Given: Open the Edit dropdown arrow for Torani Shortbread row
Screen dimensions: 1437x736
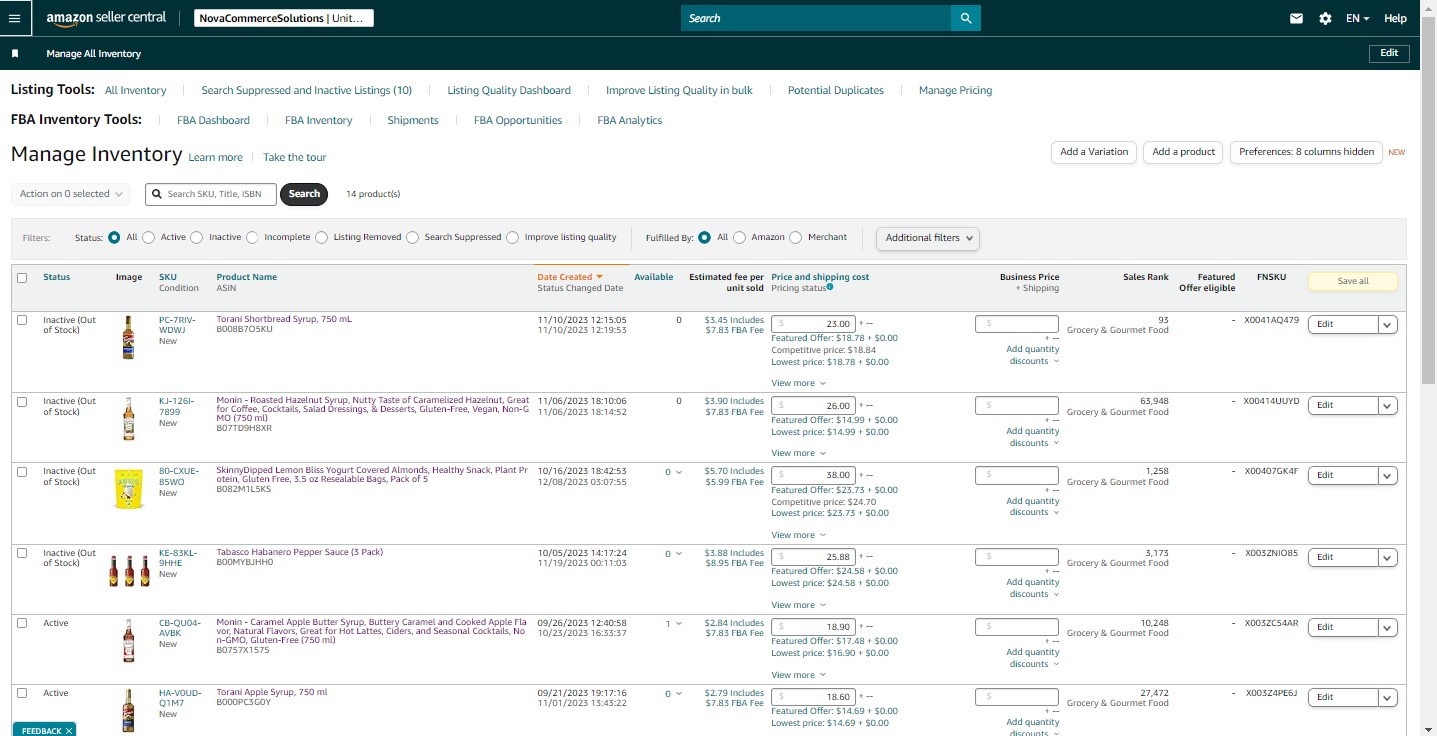Looking at the screenshot, I should click(1387, 324).
